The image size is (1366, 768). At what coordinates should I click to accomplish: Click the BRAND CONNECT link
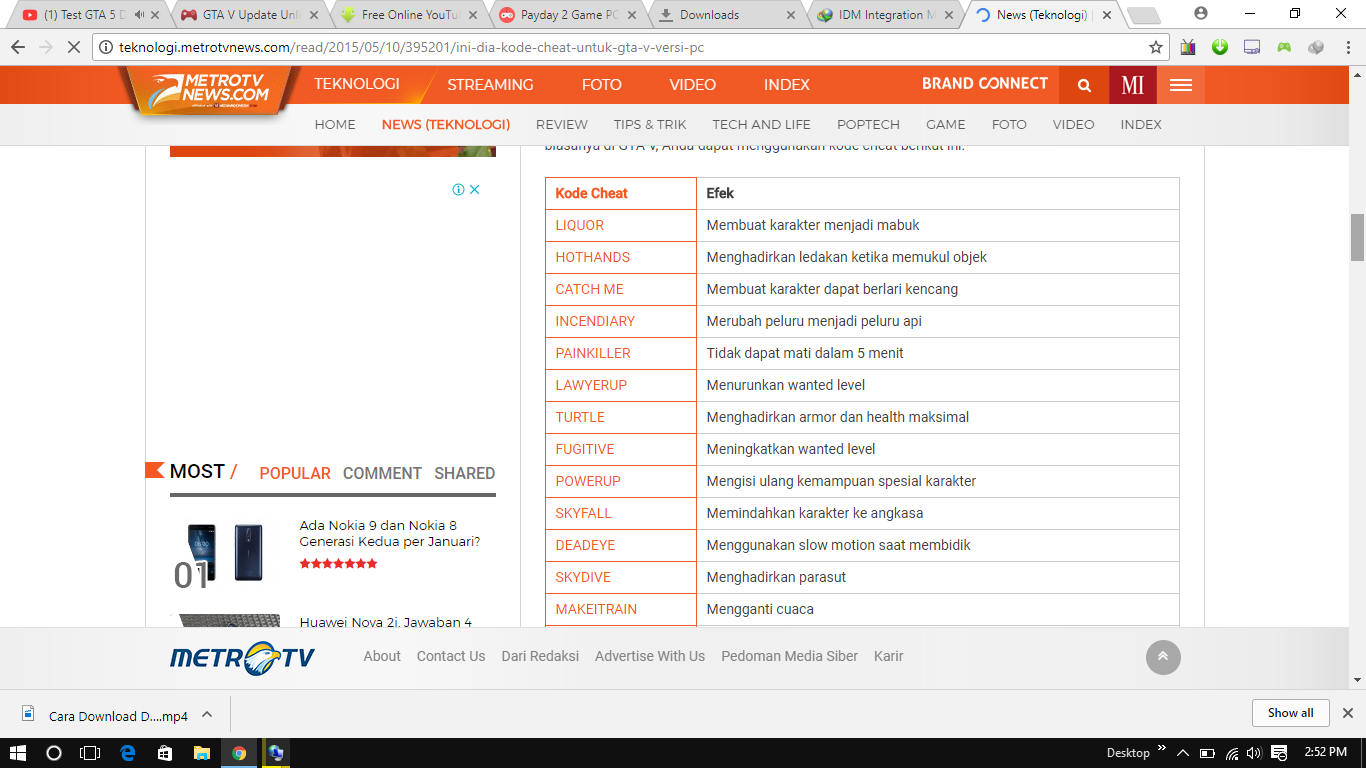985,84
